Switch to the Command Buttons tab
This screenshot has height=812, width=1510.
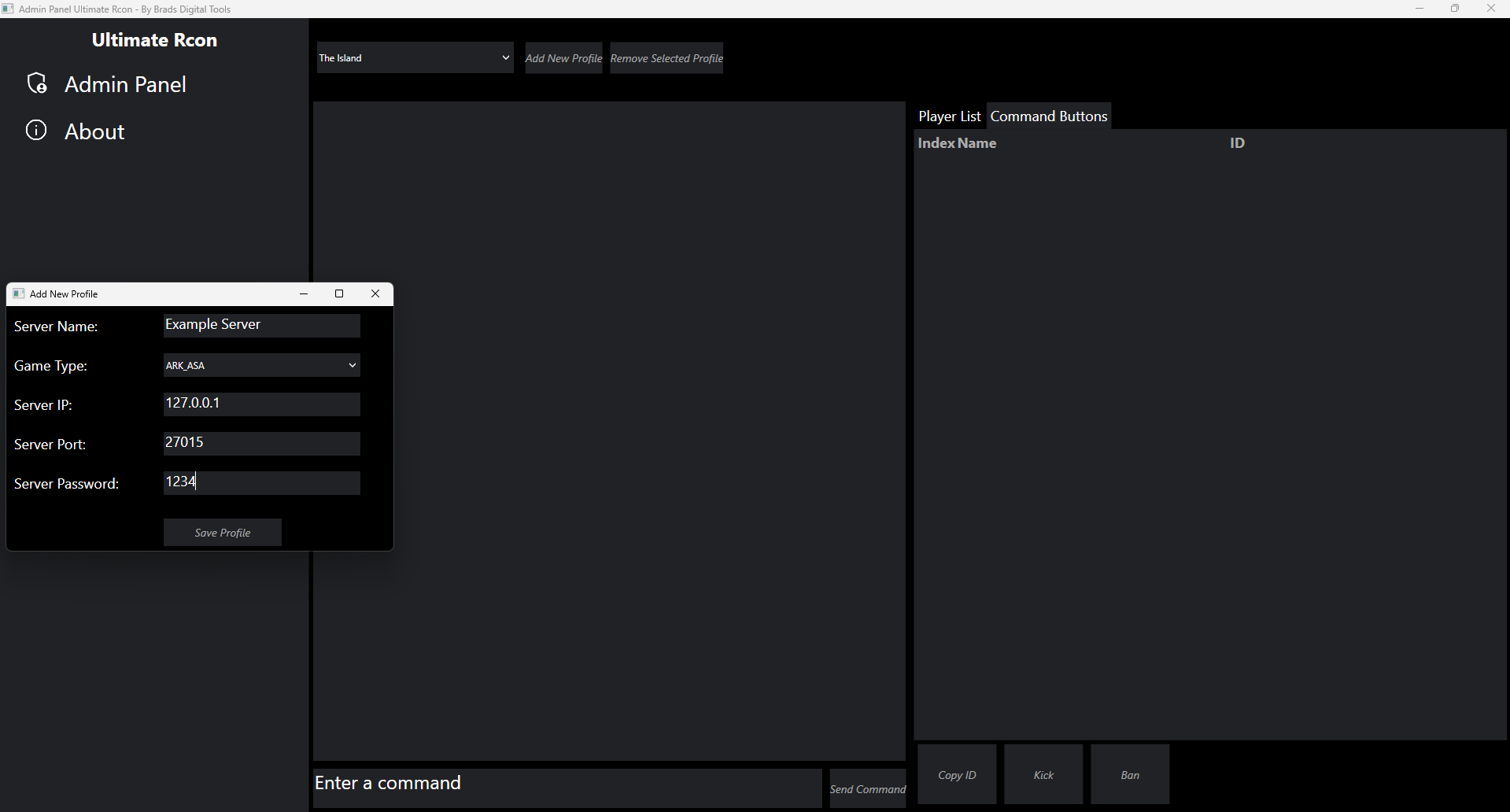[x=1049, y=116]
